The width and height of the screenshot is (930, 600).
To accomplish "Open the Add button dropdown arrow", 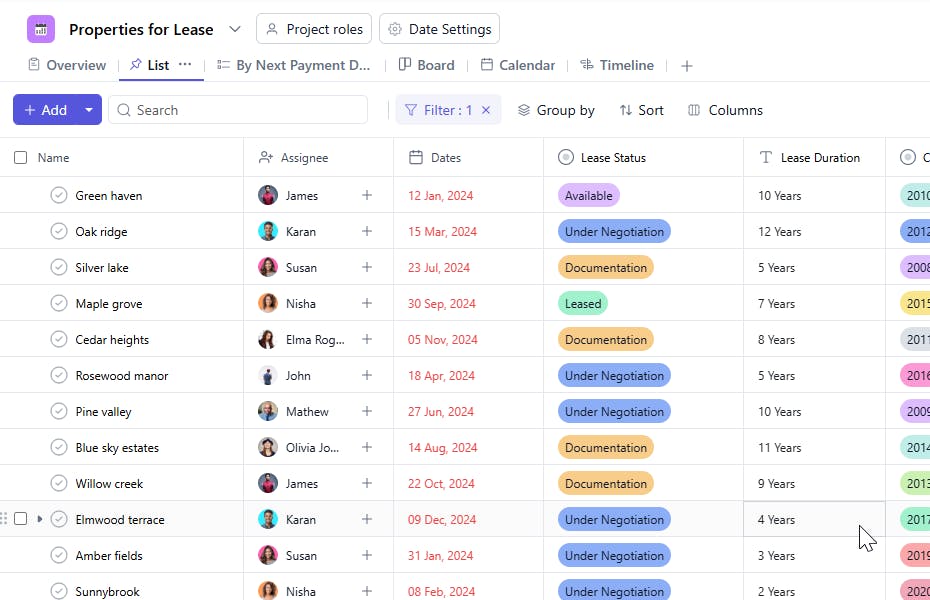I will pos(89,110).
